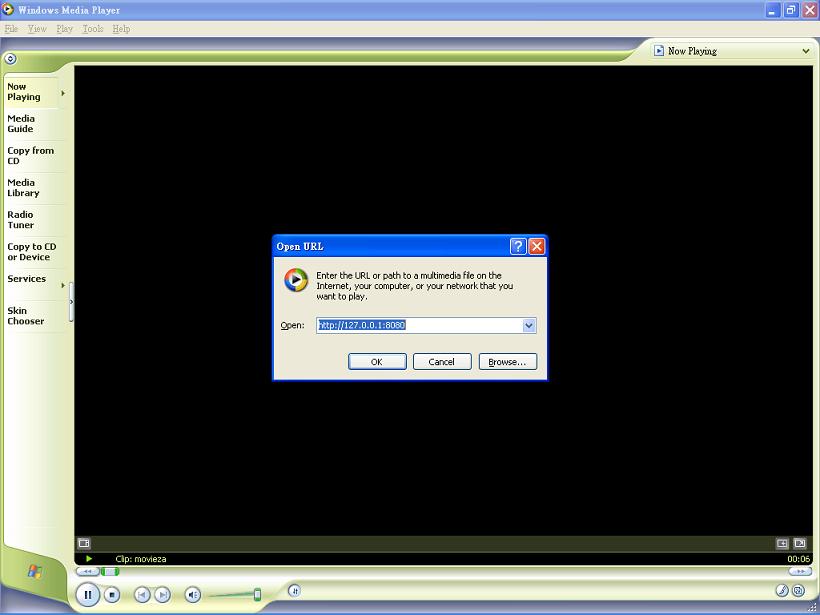Click the fast forward button on seek bar
The image size is (820, 615).
799,571
